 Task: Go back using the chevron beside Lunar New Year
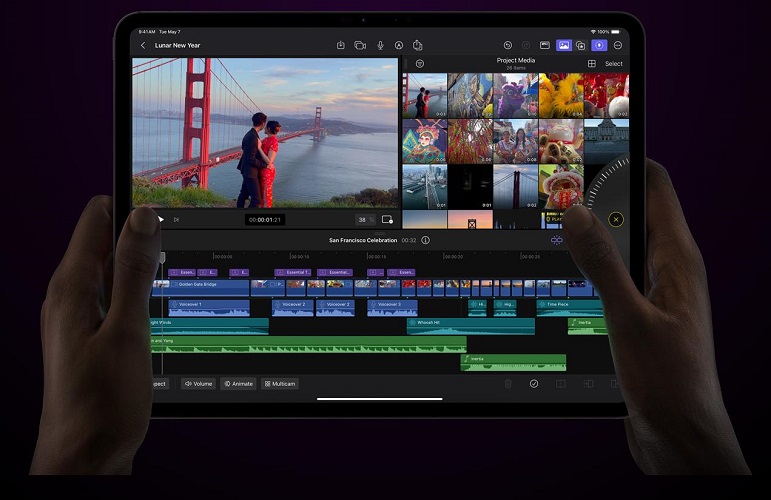click(143, 45)
